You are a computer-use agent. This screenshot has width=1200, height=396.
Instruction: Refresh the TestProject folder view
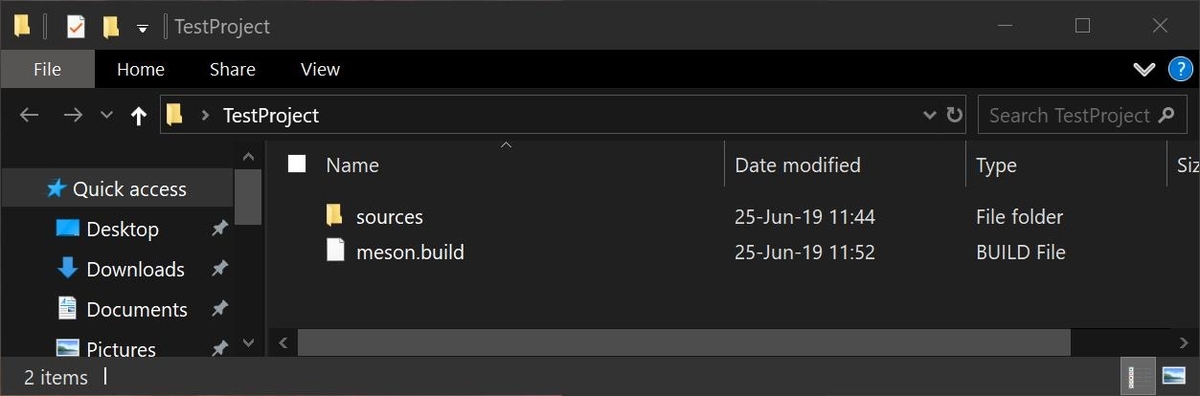954,115
